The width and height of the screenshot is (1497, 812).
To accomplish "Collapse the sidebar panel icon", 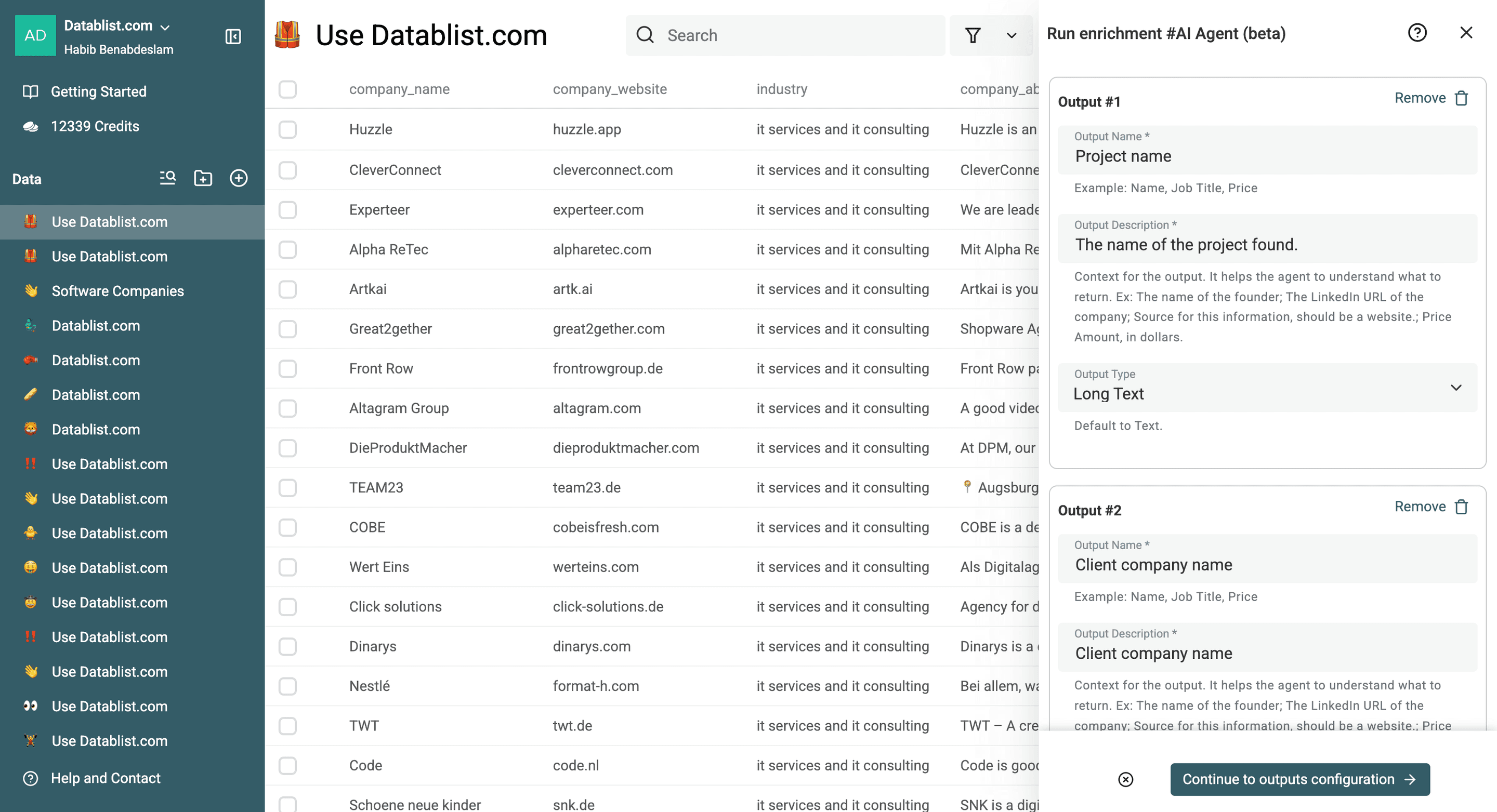I will coord(233,36).
